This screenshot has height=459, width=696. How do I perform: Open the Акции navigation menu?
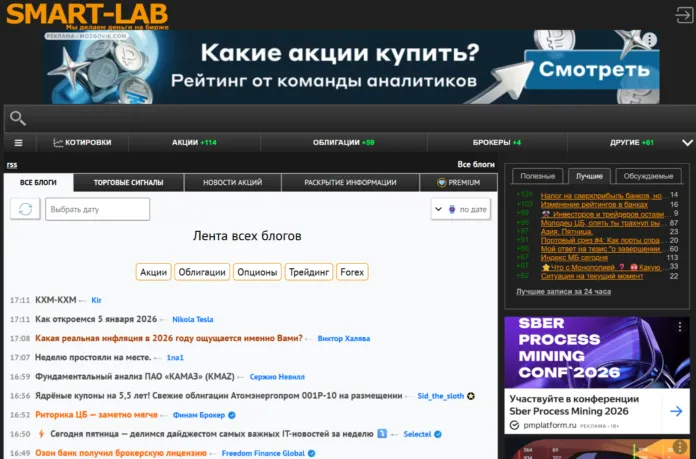point(194,142)
